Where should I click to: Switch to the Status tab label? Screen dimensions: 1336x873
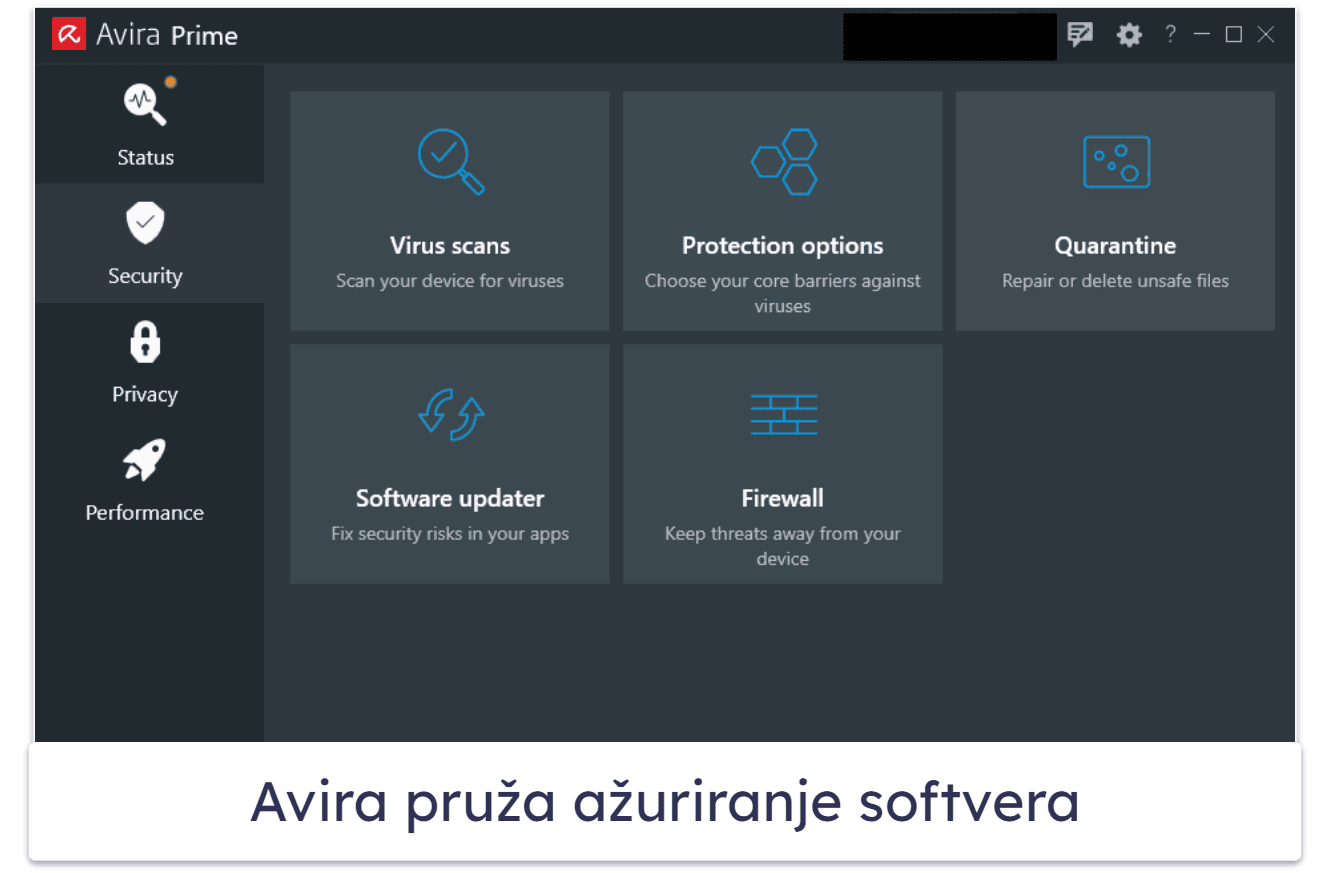click(x=146, y=158)
